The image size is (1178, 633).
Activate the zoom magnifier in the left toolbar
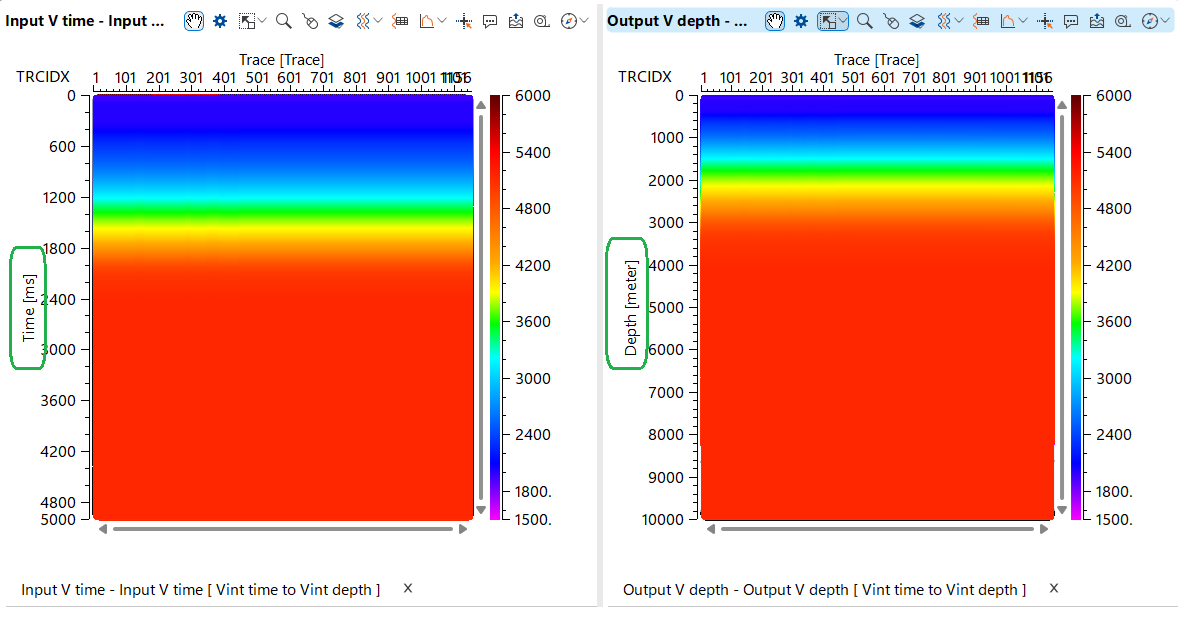pyautogui.click(x=283, y=20)
